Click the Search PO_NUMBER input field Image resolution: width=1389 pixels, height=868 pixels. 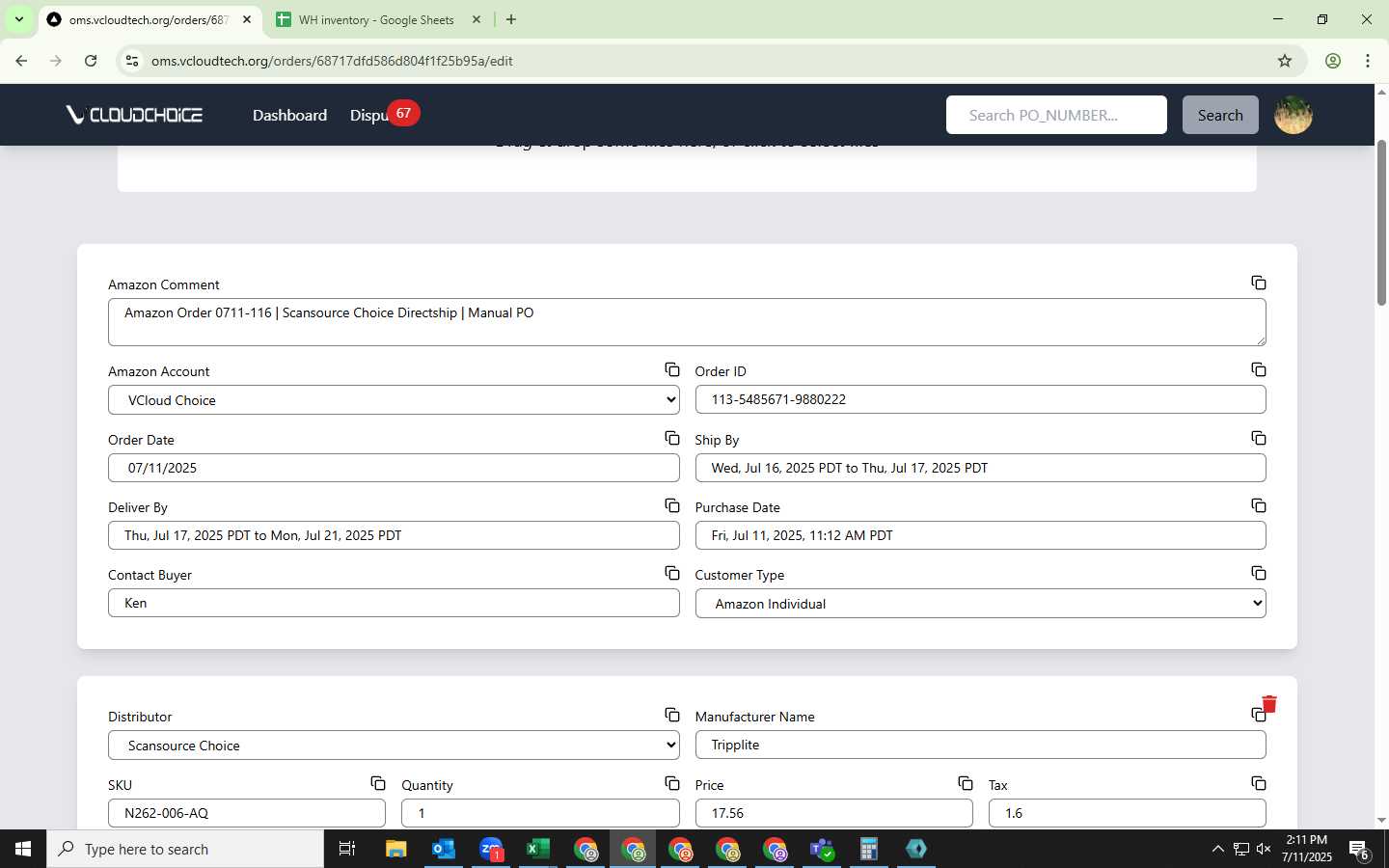click(1056, 115)
